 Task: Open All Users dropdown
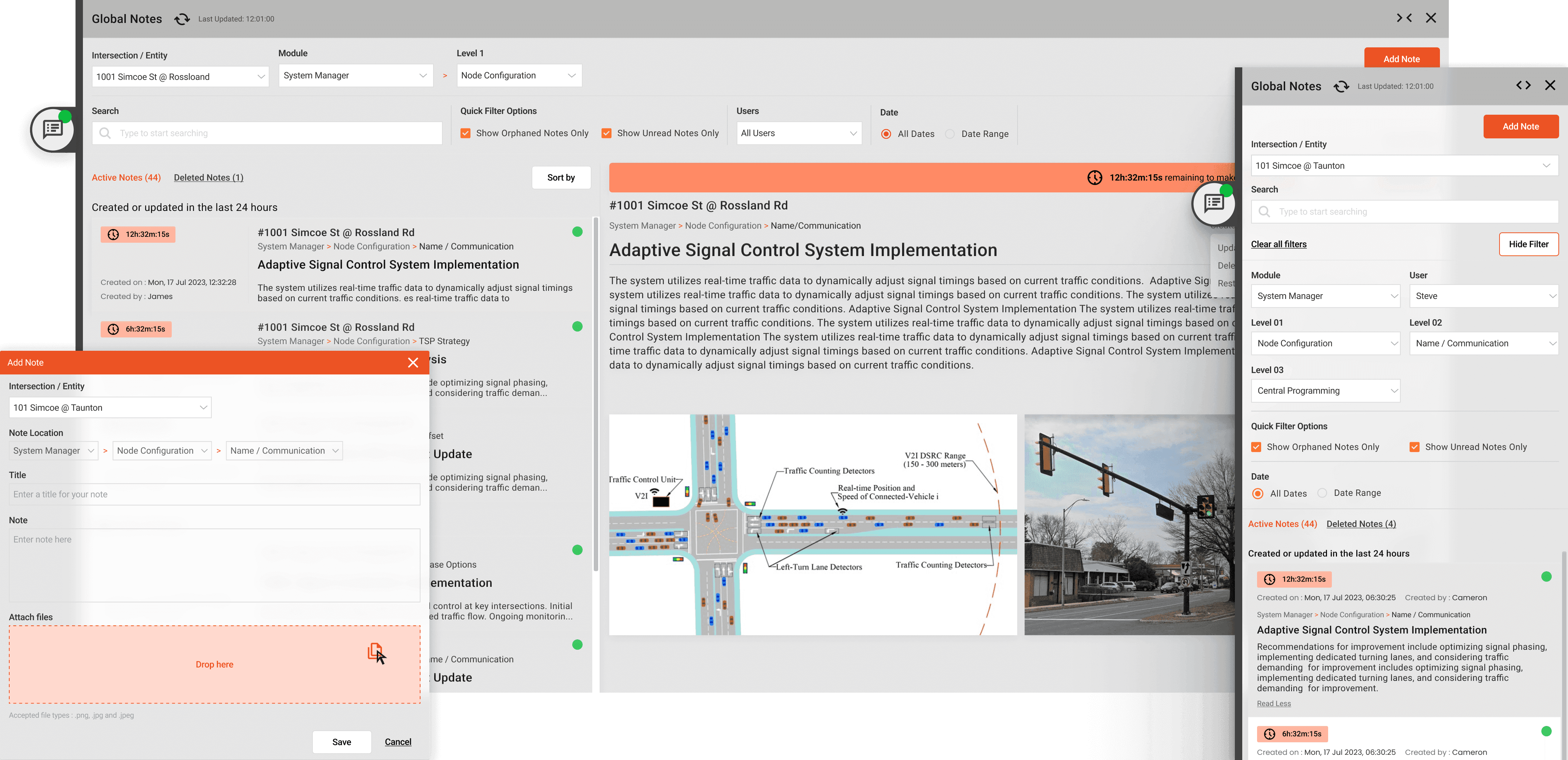(798, 133)
